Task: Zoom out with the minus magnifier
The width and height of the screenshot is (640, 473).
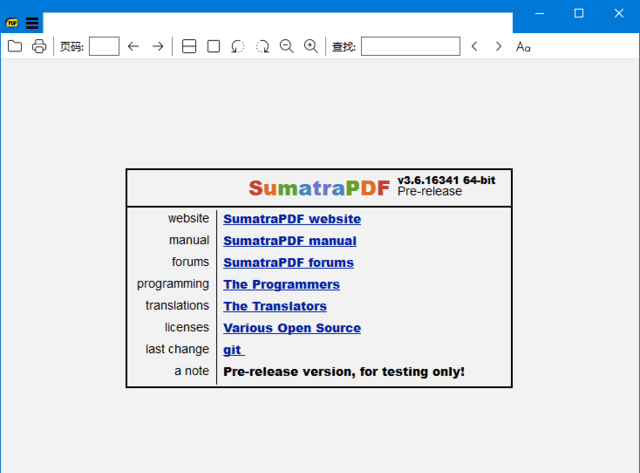Action: (287, 46)
